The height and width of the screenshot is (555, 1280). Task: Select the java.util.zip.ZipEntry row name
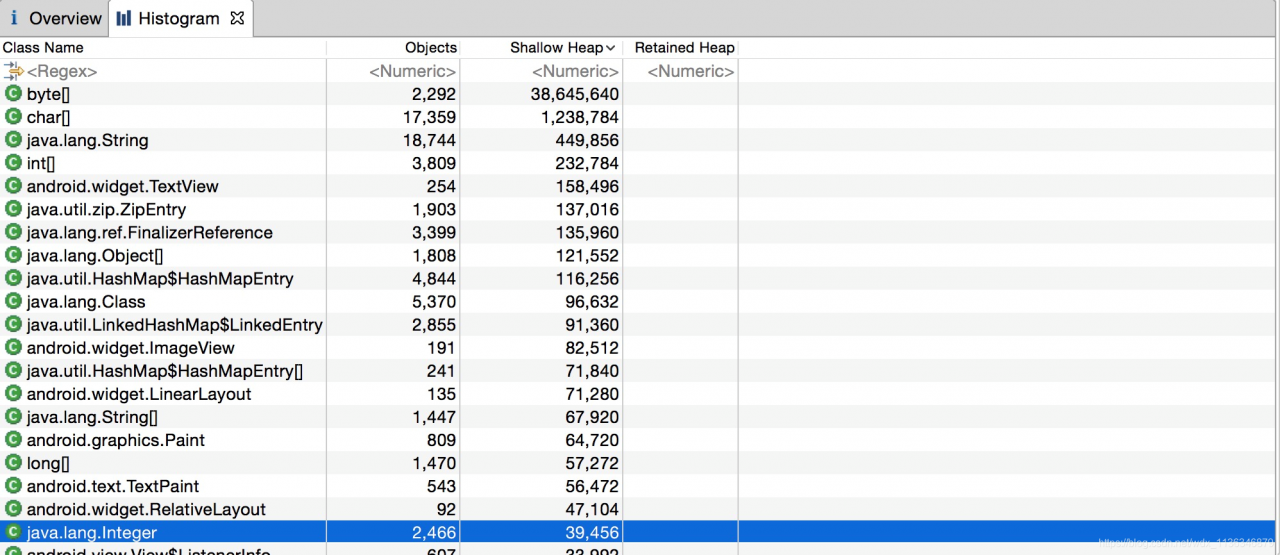(x=107, y=209)
